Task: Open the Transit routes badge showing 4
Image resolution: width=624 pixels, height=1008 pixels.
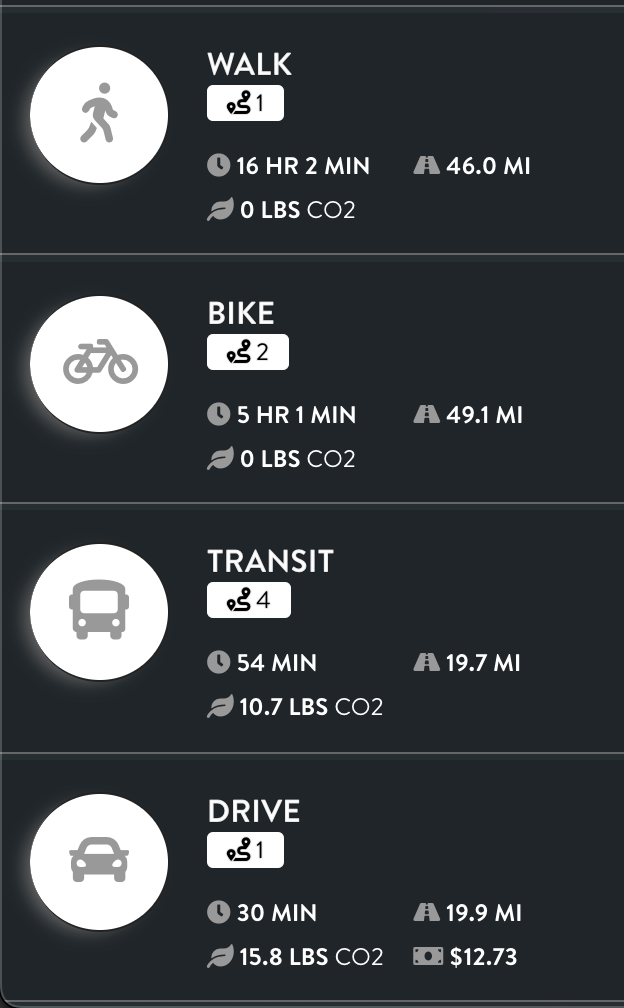Action: pos(249,600)
